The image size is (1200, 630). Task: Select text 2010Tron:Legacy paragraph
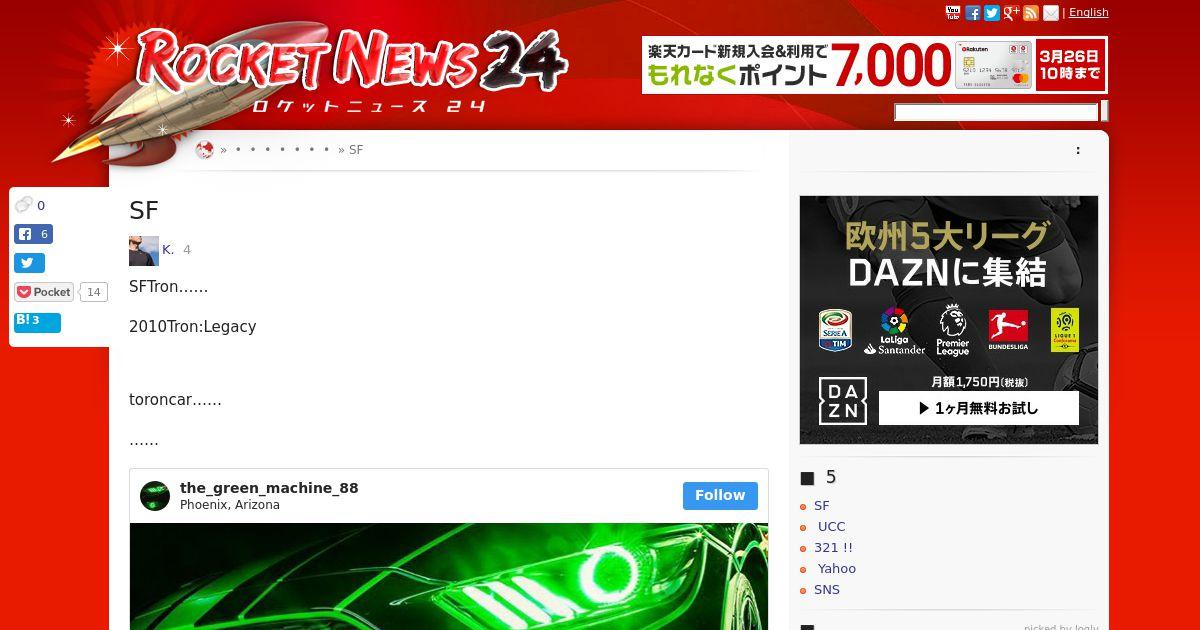tap(193, 327)
